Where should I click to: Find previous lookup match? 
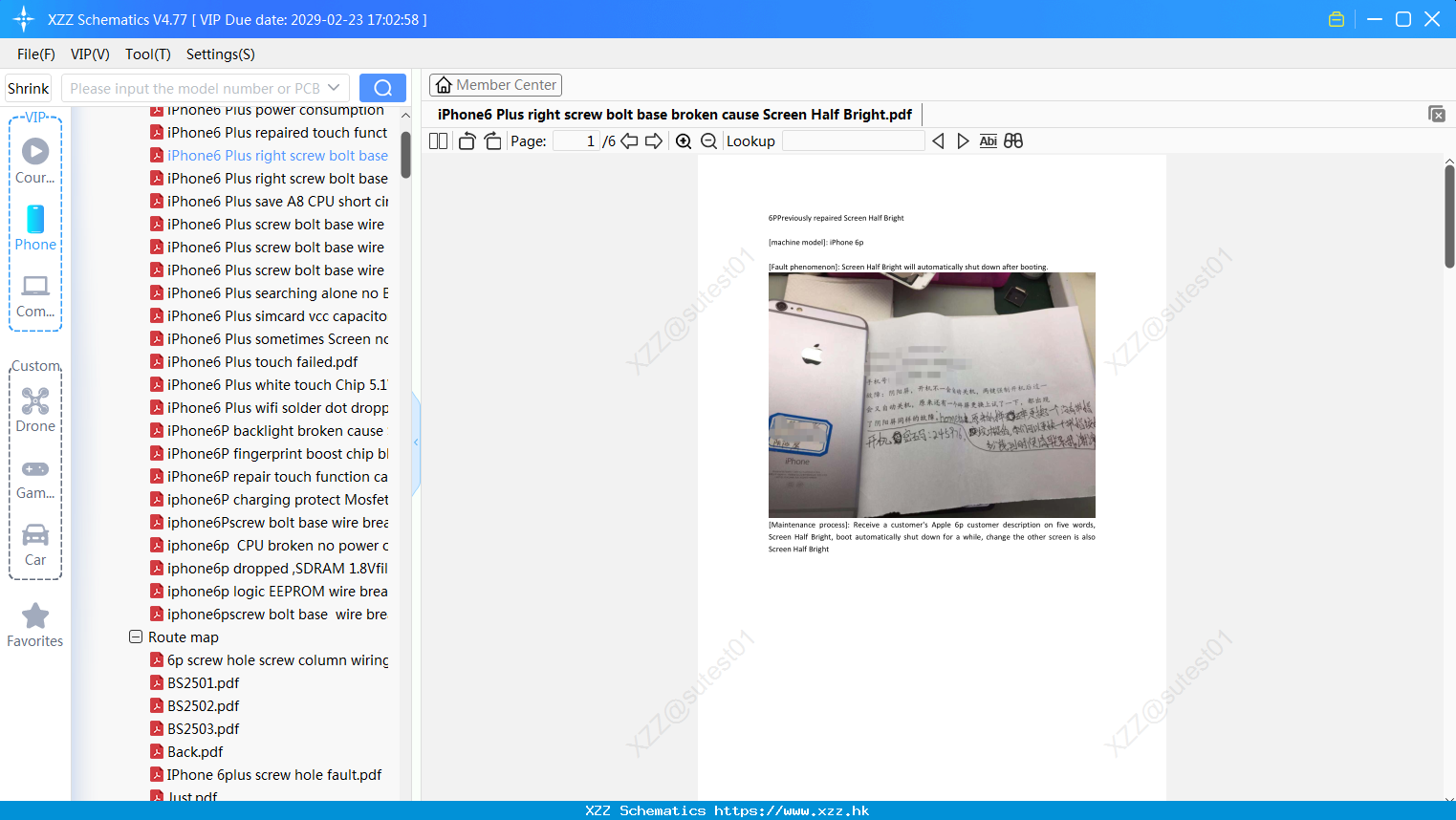[x=938, y=141]
